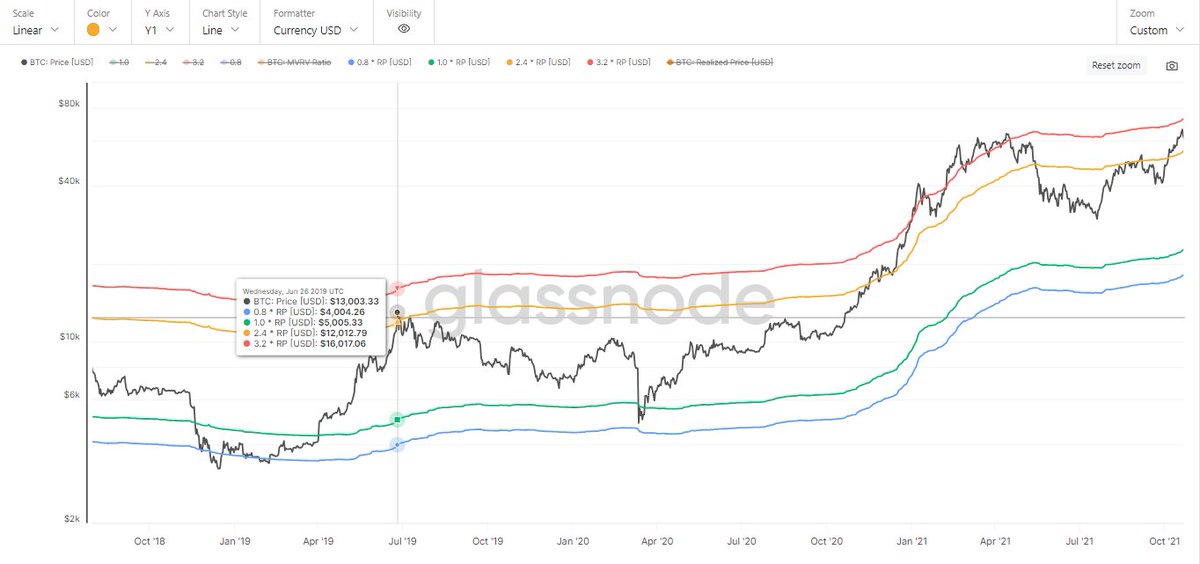Open the Color picker dropdown
Viewport: 1200px width, 564px height.
point(103,30)
